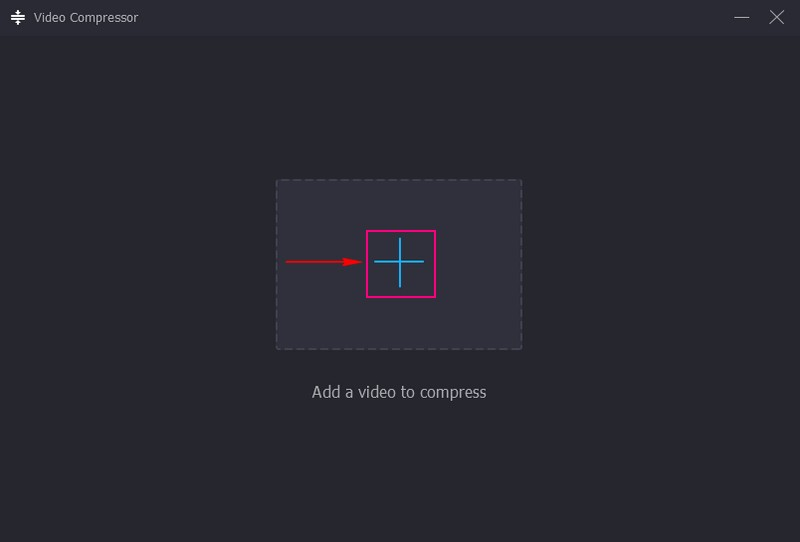Screen dimensions: 800x542
Task: Click the "Add a video to compress" text
Action: [399, 392]
